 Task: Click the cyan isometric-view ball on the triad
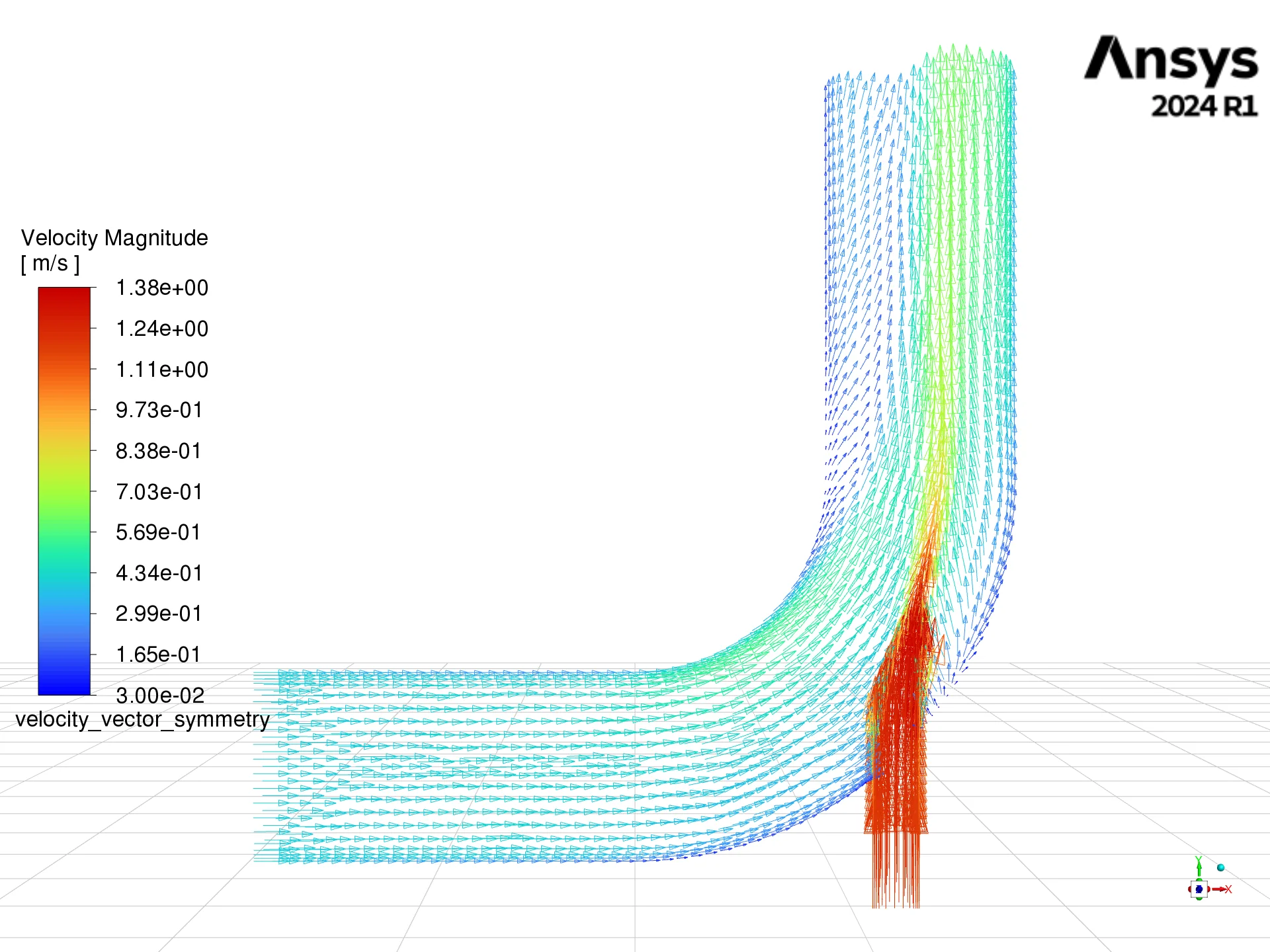coord(1220,867)
